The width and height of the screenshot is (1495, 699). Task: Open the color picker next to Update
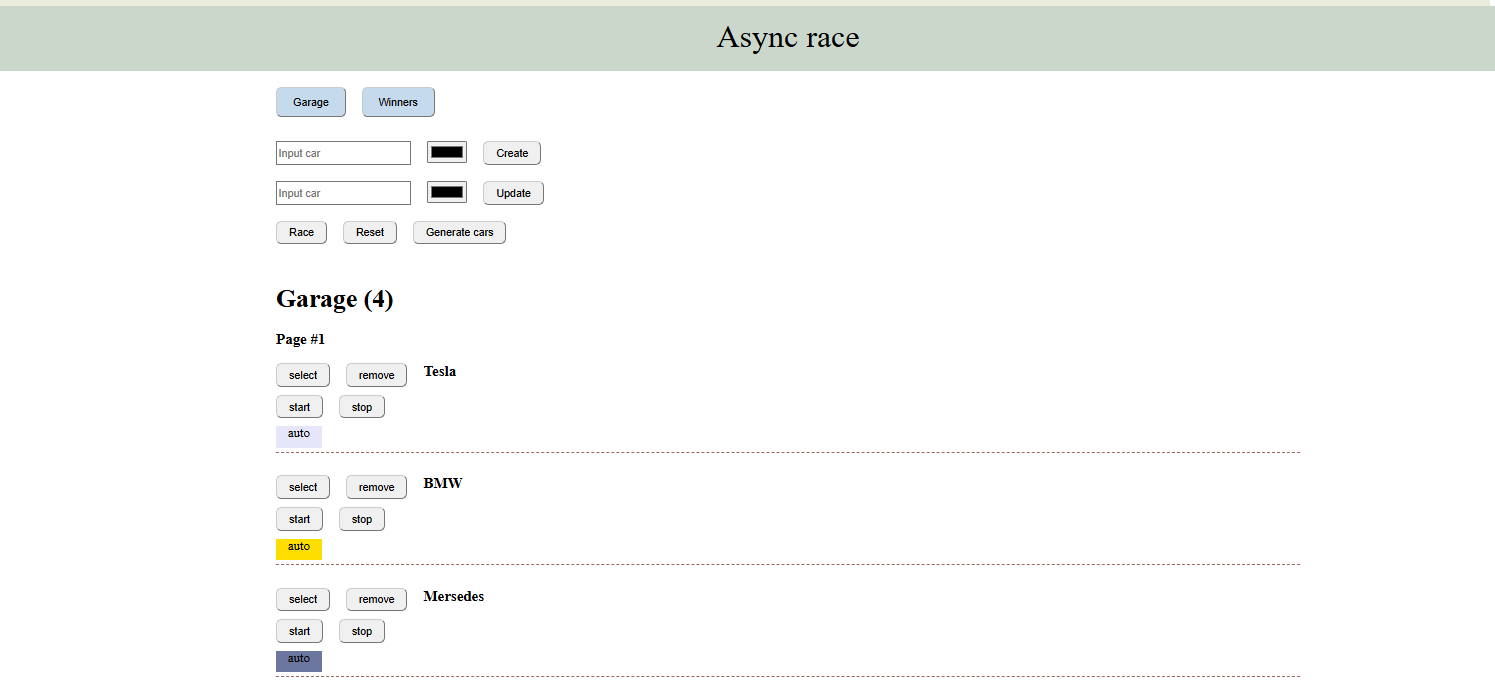[447, 192]
